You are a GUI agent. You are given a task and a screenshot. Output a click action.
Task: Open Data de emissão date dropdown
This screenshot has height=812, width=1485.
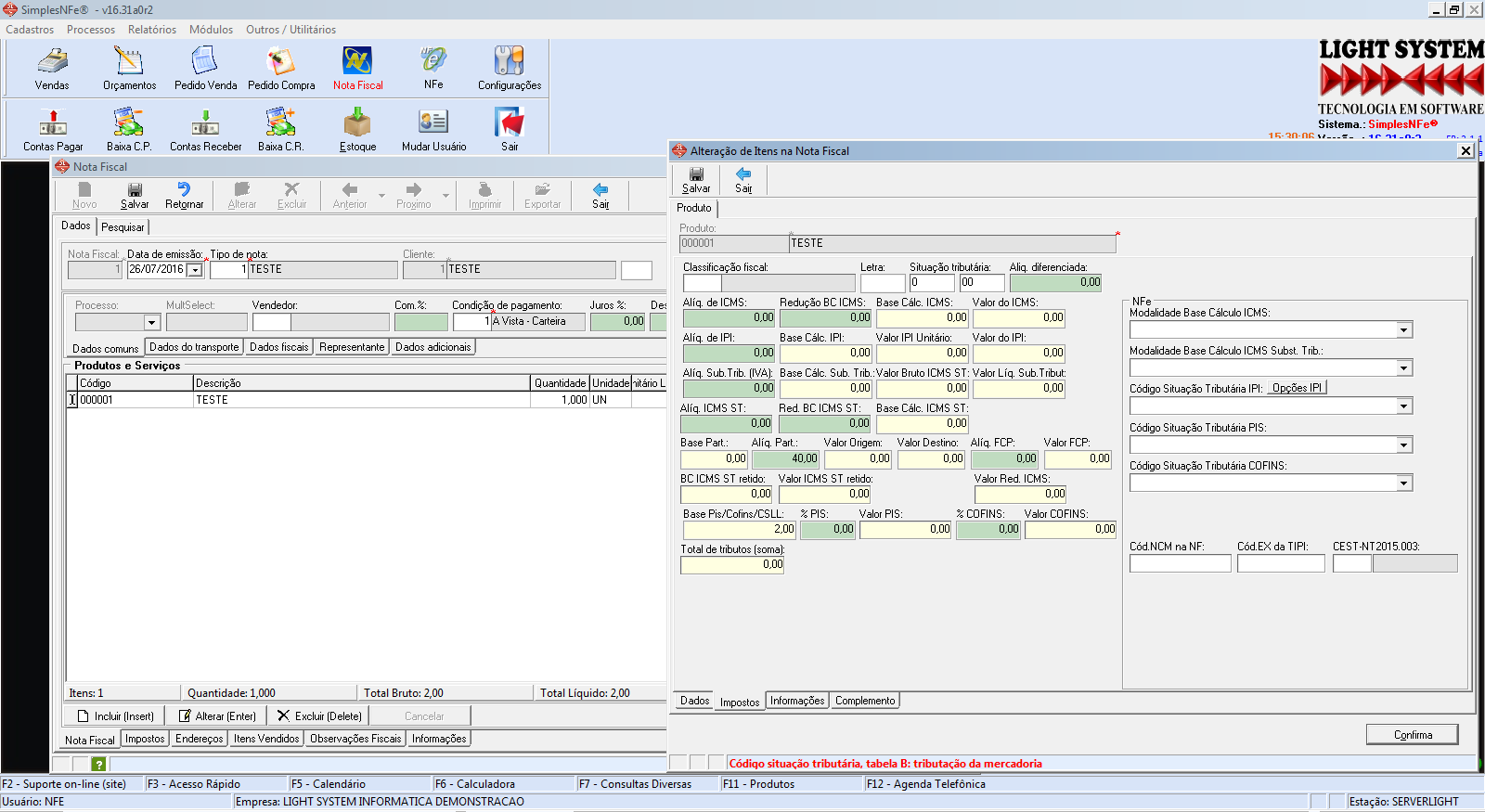point(194,270)
